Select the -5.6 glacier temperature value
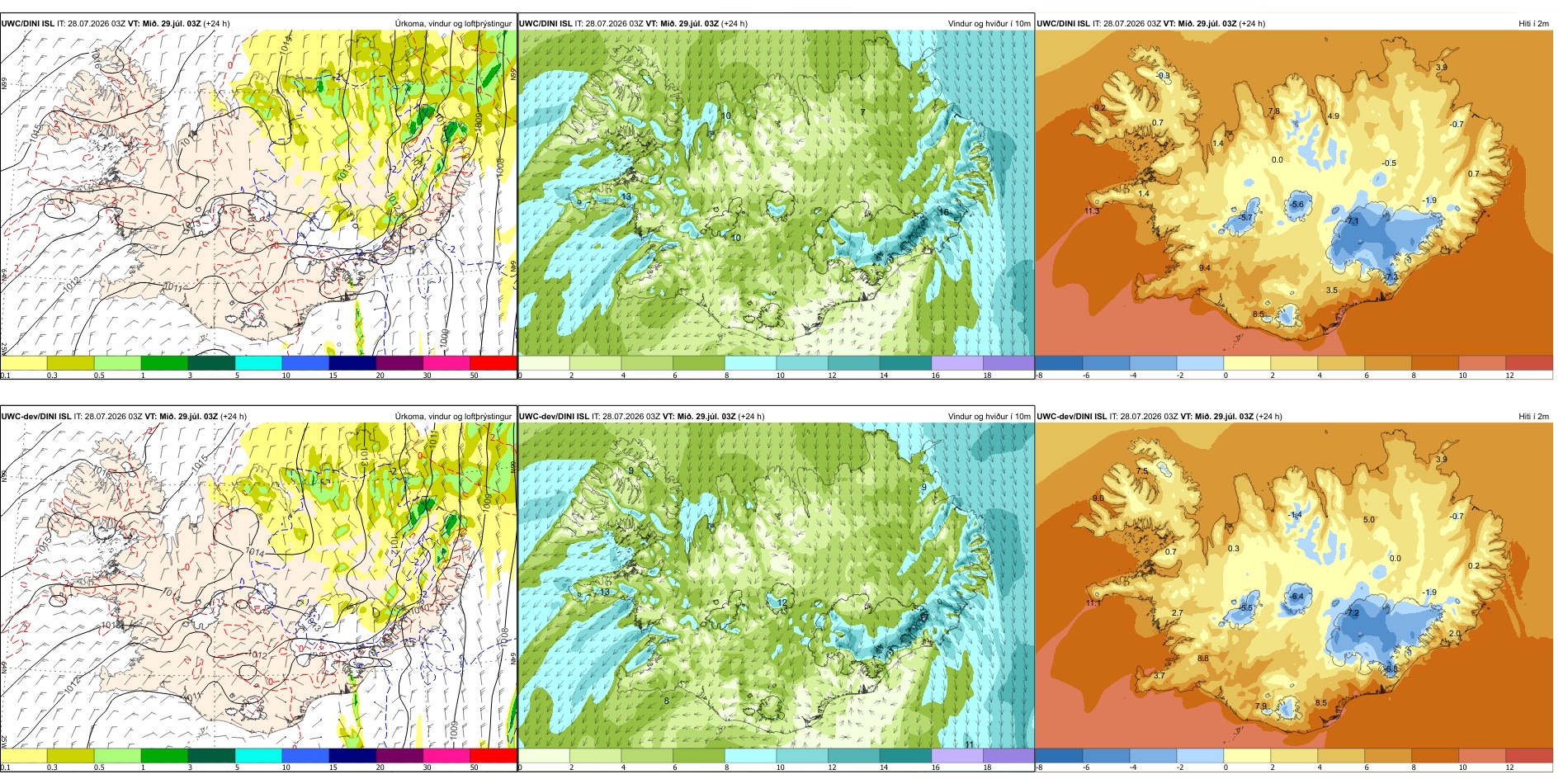The image size is (1568, 784). (x=1297, y=205)
